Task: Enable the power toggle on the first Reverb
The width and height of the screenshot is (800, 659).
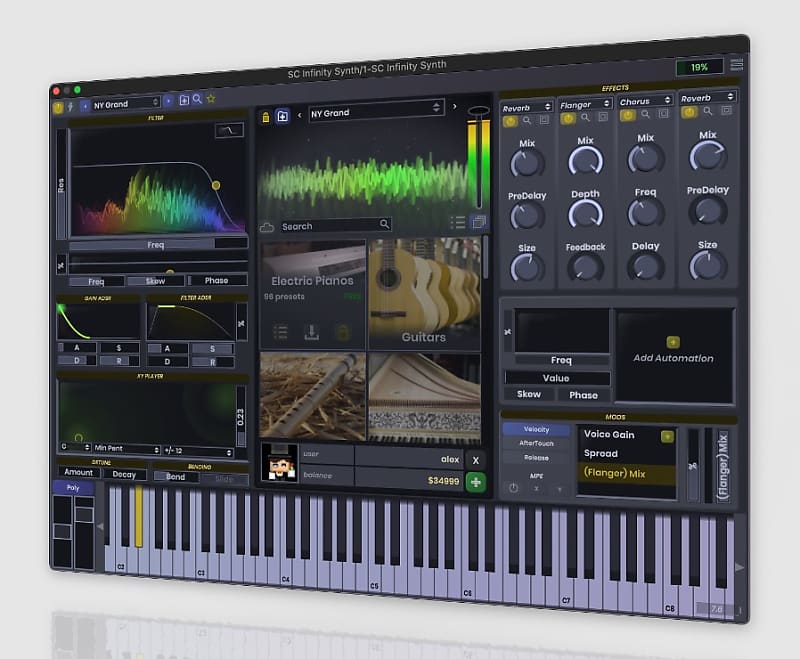Action: click(509, 120)
